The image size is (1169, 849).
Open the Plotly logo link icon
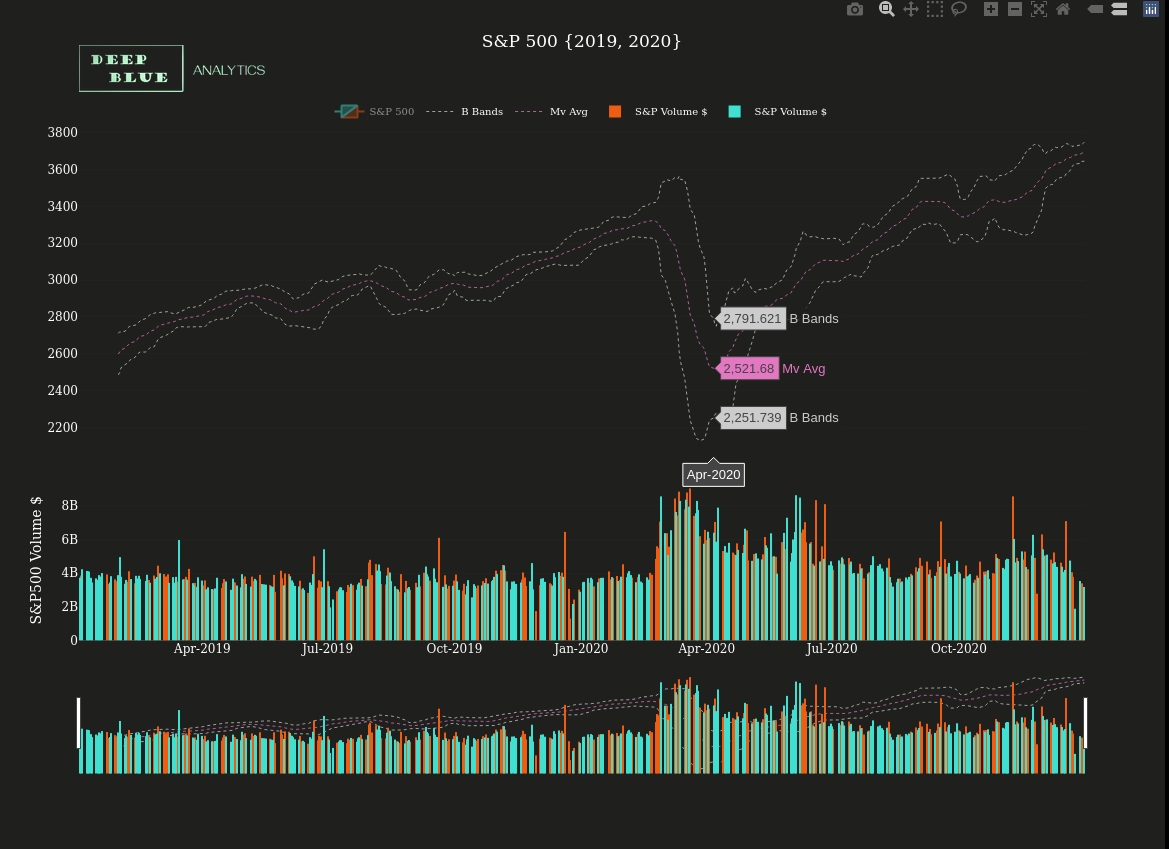tap(1151, 9)
